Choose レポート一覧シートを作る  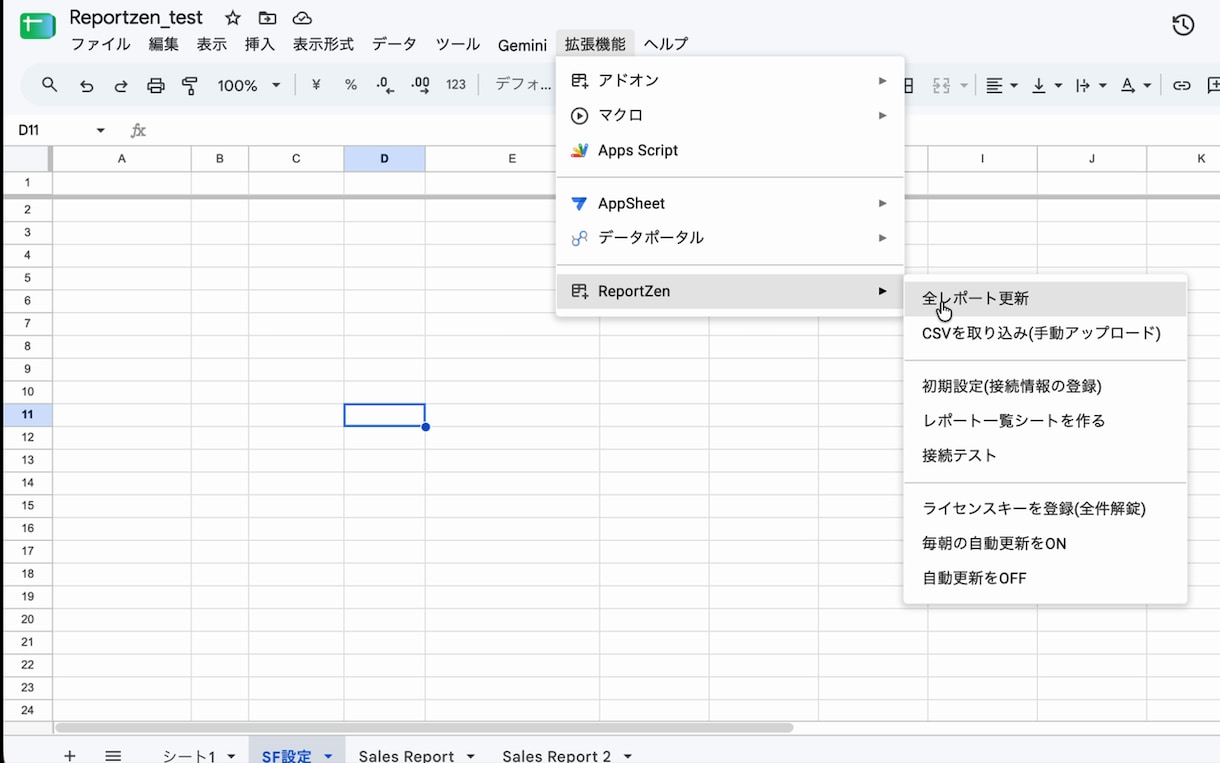pyautogui.click(x=1045, y=421)
